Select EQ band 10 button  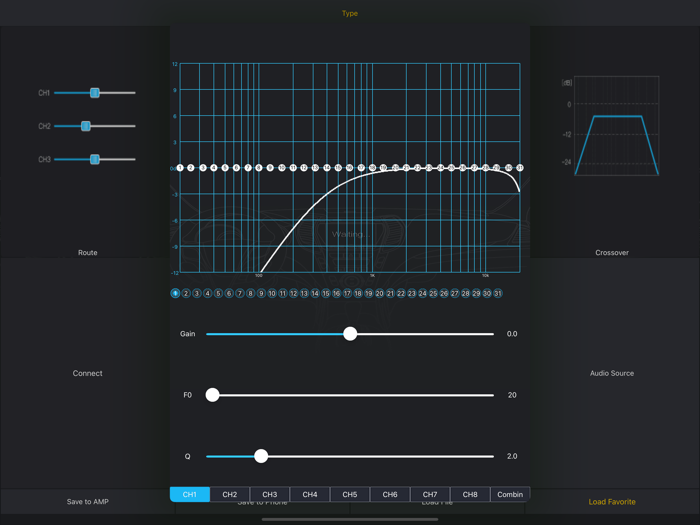point(272,293)
